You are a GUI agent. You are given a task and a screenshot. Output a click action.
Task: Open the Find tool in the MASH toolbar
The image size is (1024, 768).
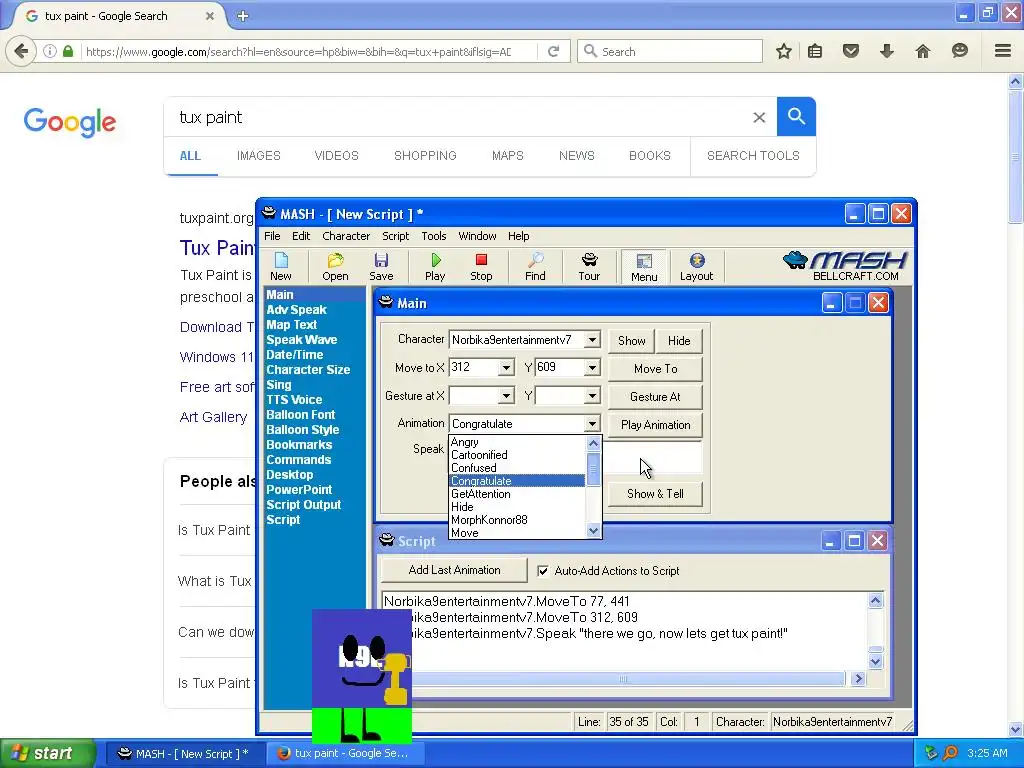coord(536,266)
